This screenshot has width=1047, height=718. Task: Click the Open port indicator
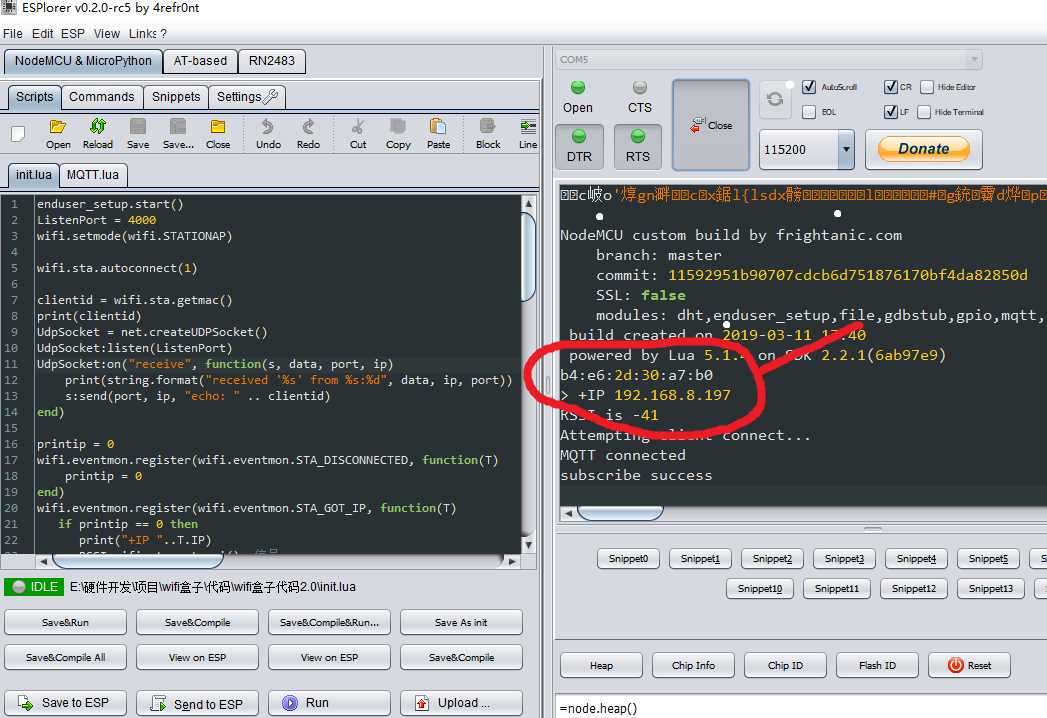coord(578,87)
